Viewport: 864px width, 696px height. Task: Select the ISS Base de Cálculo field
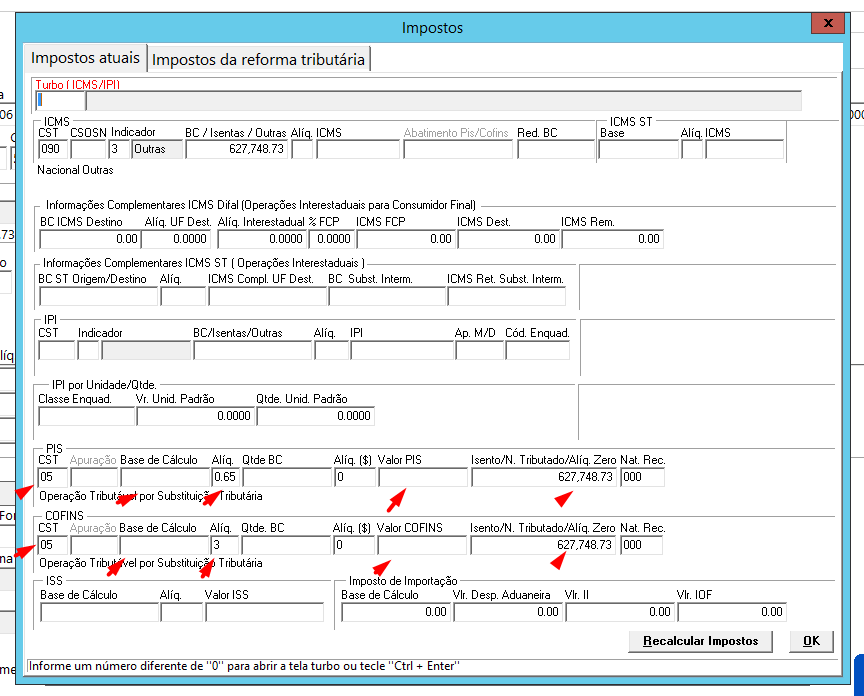99,612
